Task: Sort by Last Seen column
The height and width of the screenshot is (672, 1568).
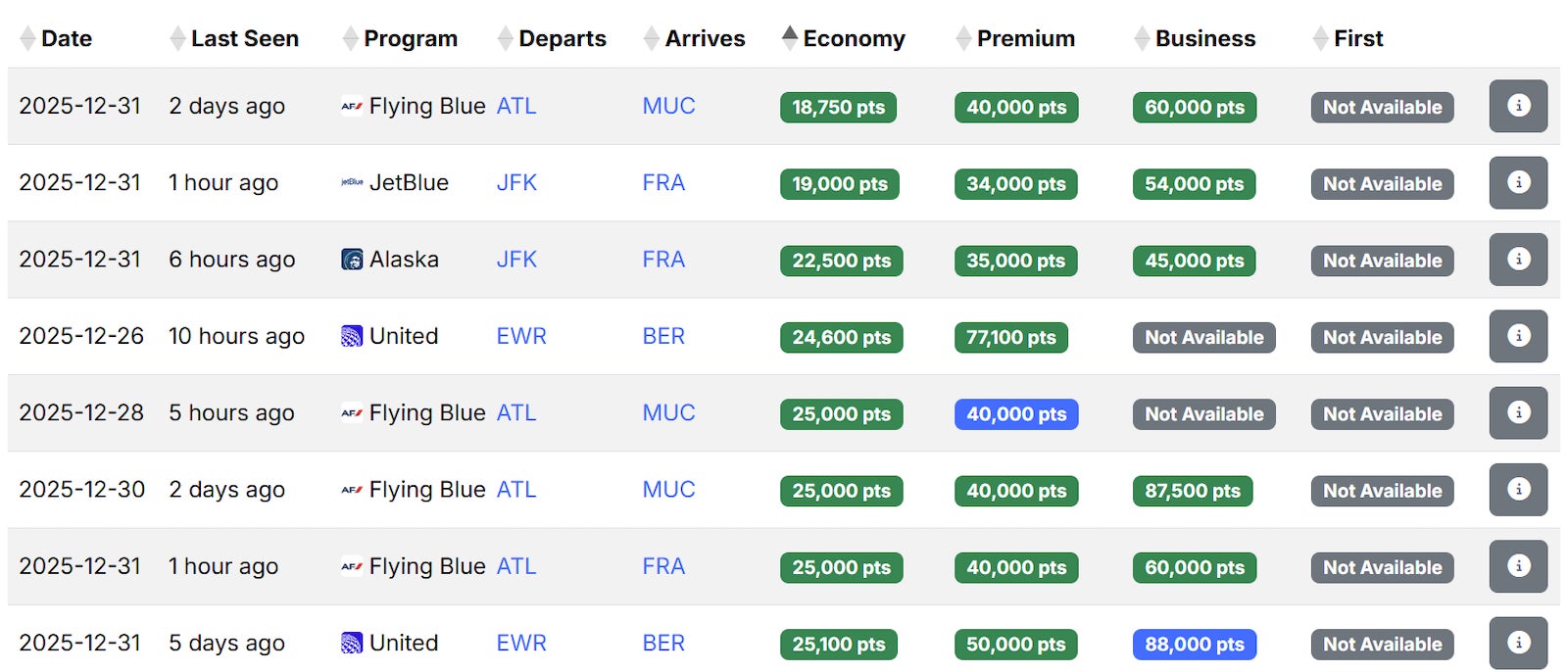Action: [244, 39]
